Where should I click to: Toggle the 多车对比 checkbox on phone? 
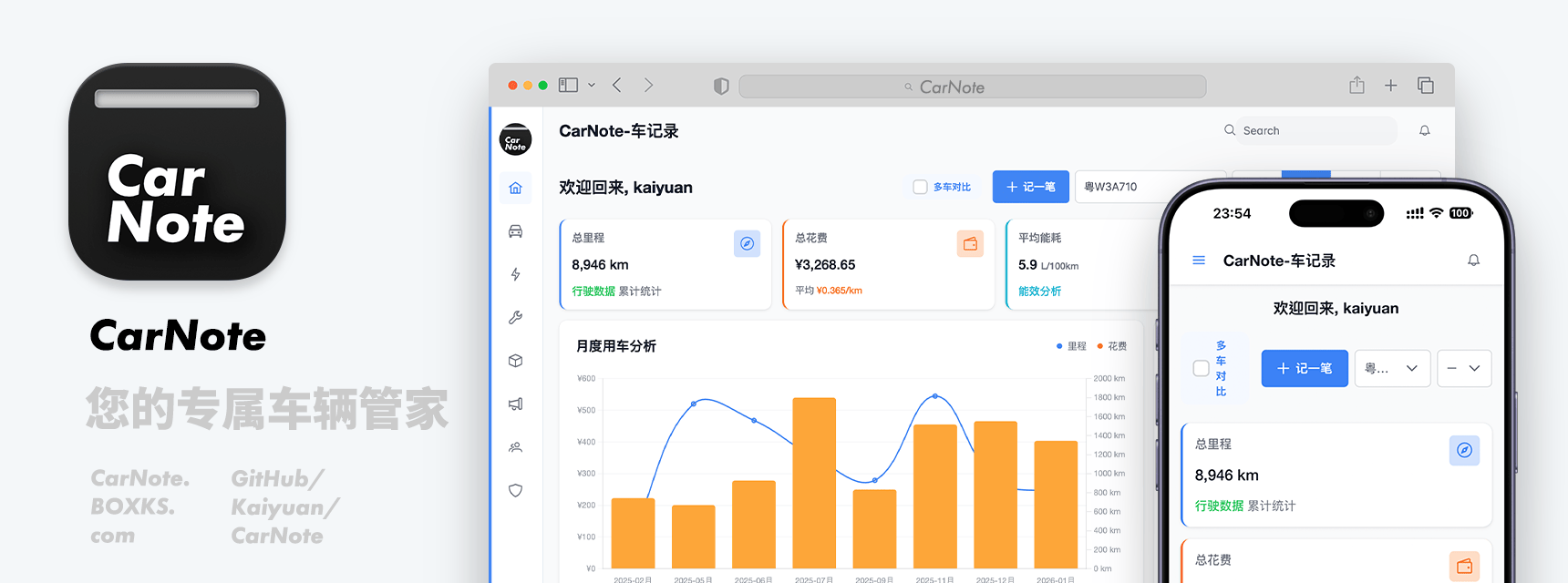click(x=1201, y=369)
